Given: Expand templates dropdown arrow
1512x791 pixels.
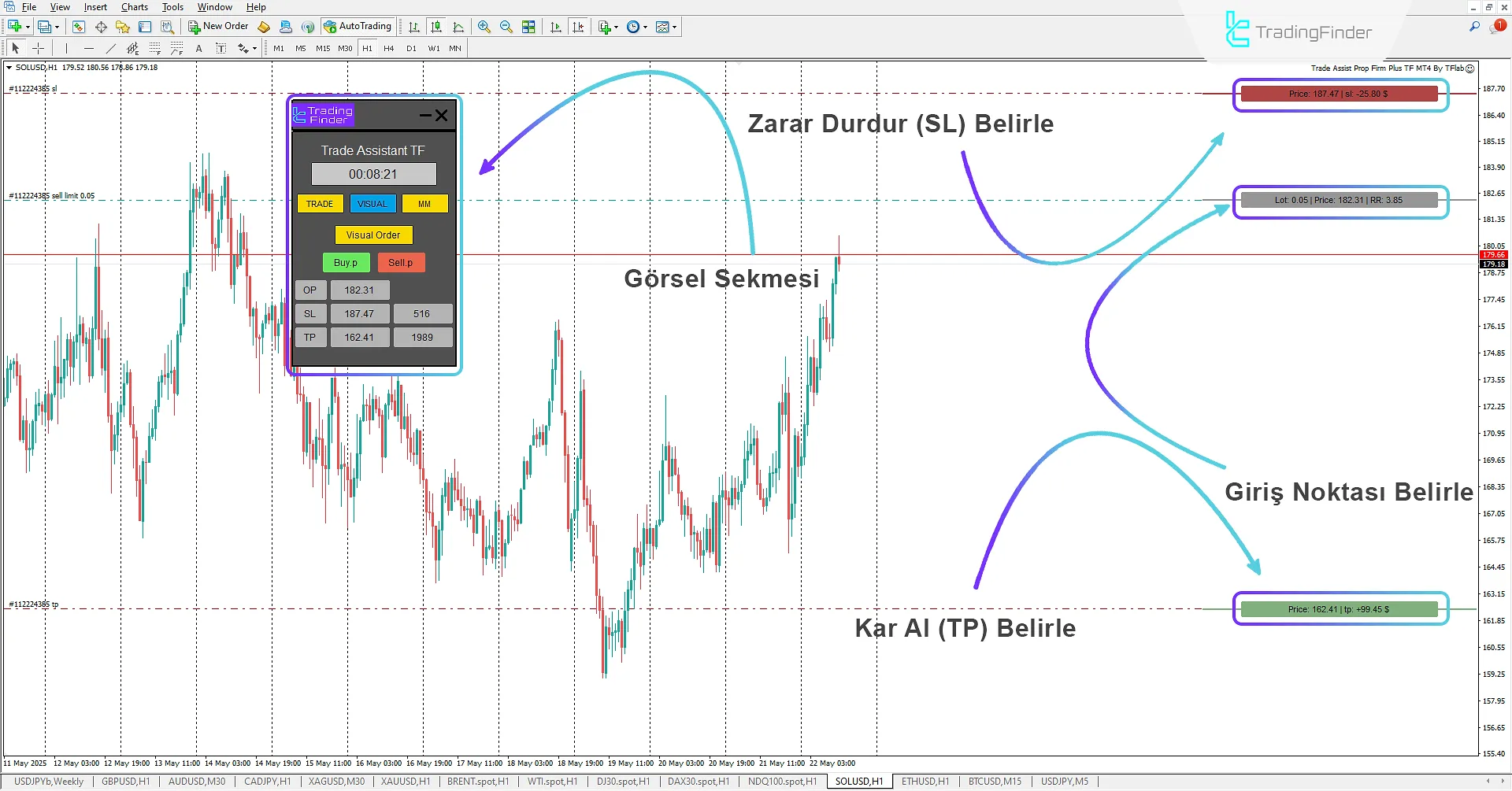Looking at the screenshot, I should tap(675, 27).
